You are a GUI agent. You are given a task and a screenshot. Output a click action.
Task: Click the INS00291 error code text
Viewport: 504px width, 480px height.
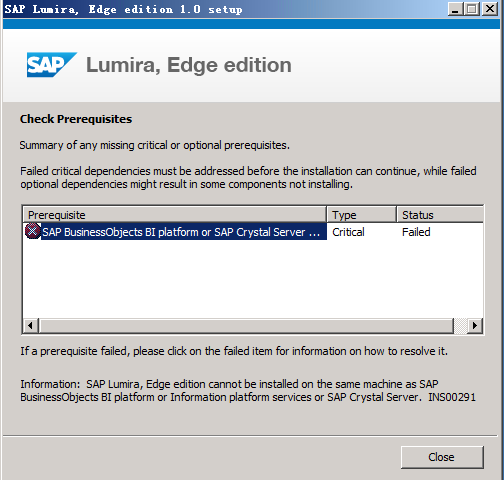click(x=452, y=397)
